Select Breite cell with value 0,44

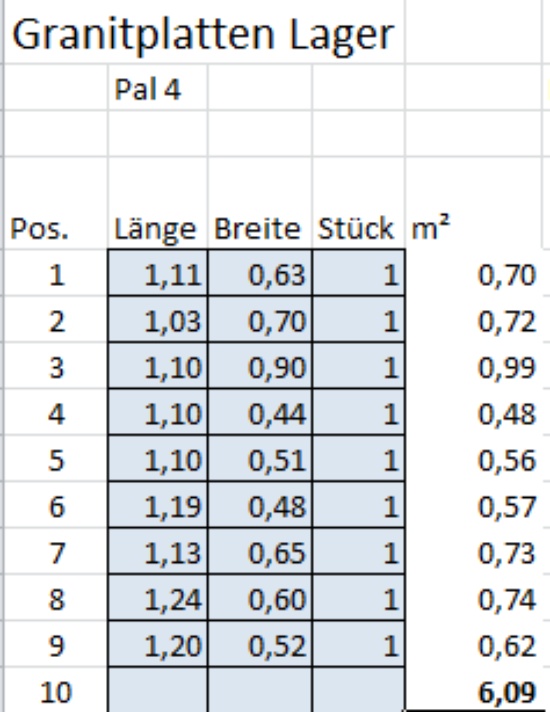click(x=259, y=412)
